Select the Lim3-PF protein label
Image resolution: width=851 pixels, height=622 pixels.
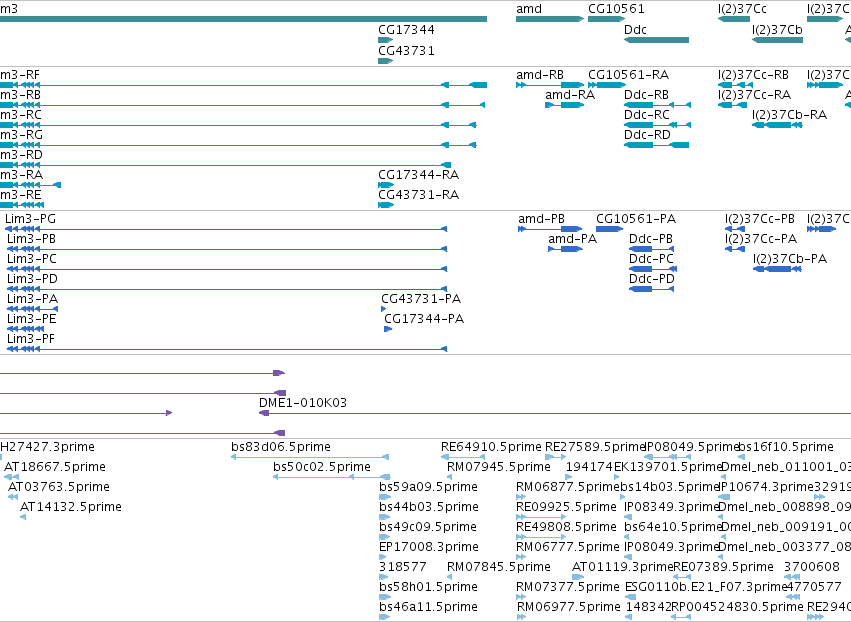tap(31, 339)
